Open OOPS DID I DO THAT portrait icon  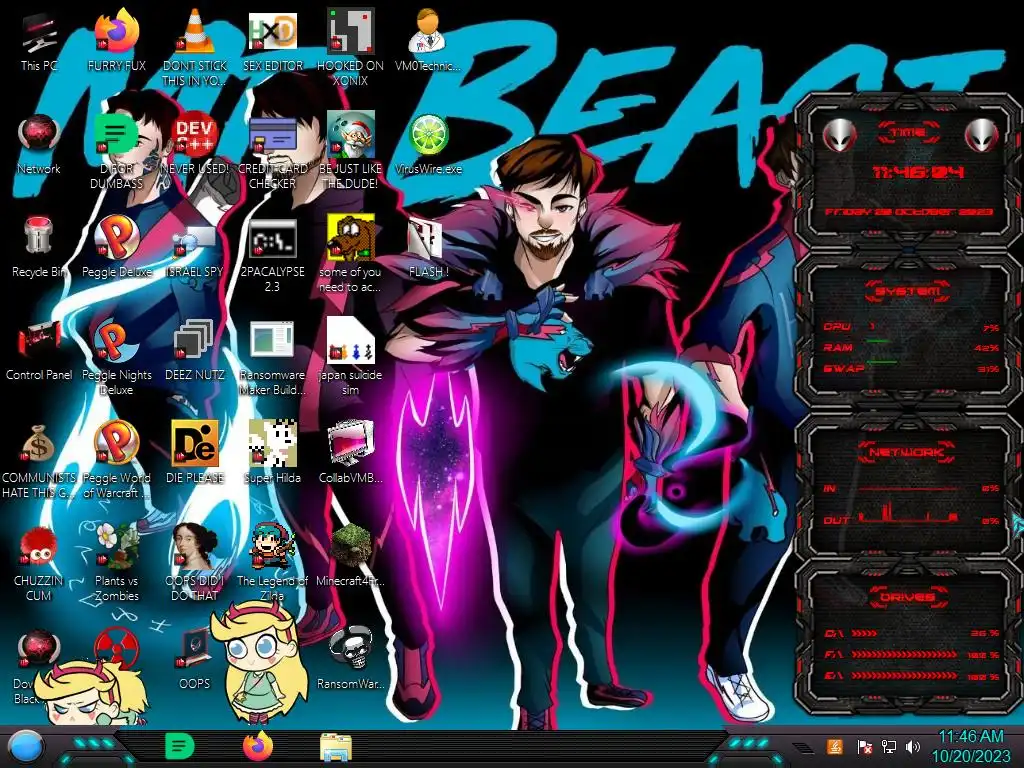click(195, 563)
